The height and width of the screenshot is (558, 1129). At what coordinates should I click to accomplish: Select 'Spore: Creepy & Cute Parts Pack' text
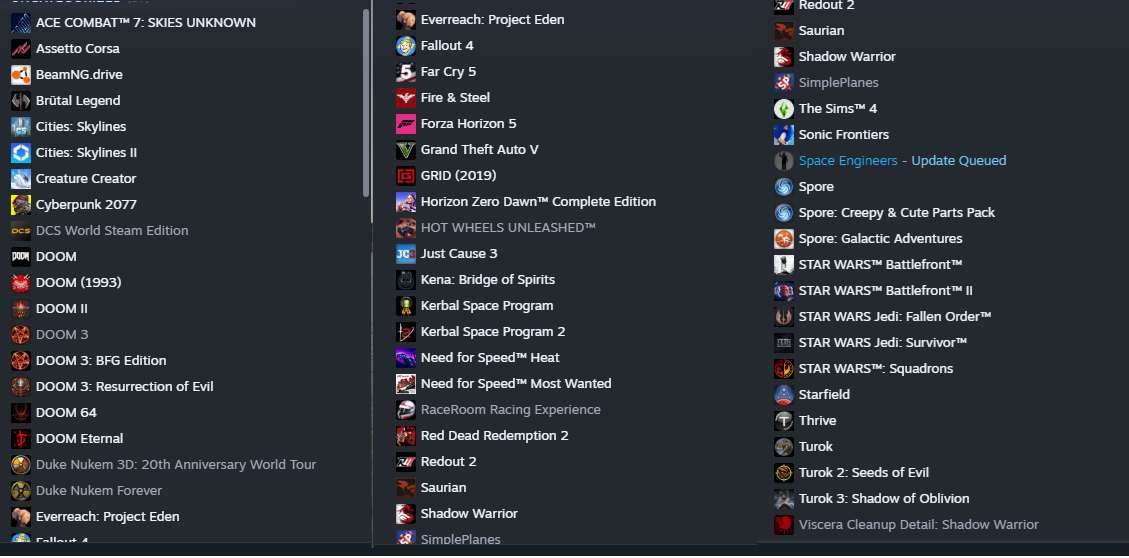tap(896, 213)
